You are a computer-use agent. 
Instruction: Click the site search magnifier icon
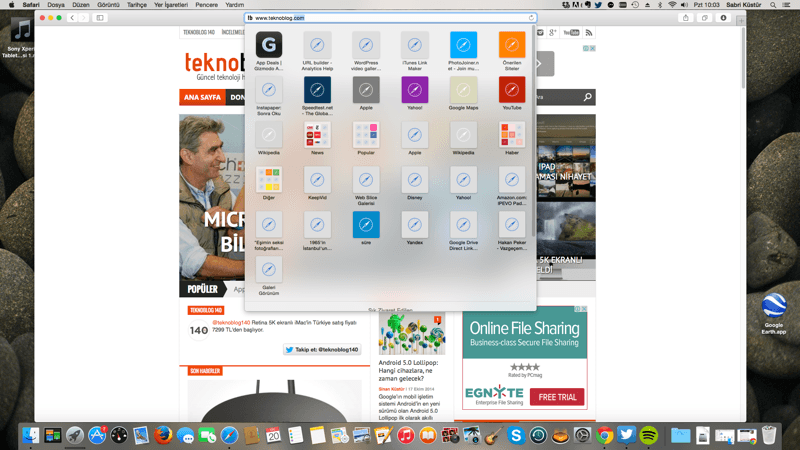(x=588, y=97)
